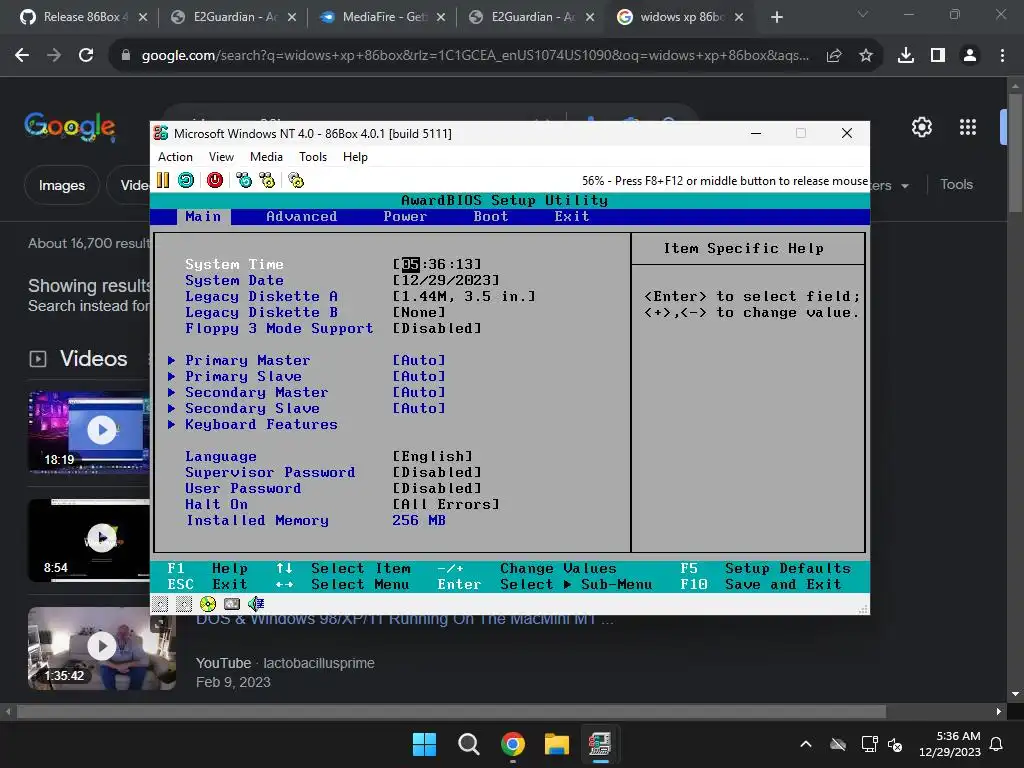Select the Power BIOS tab
Screen dimensions: 1024x768
pyautogui.click(x=405, y=217)
